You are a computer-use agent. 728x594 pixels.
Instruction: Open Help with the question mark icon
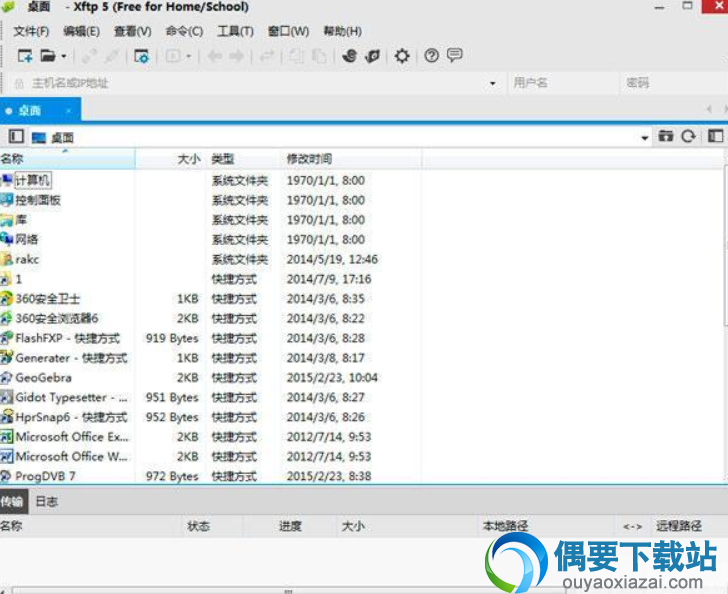(431, 56)
